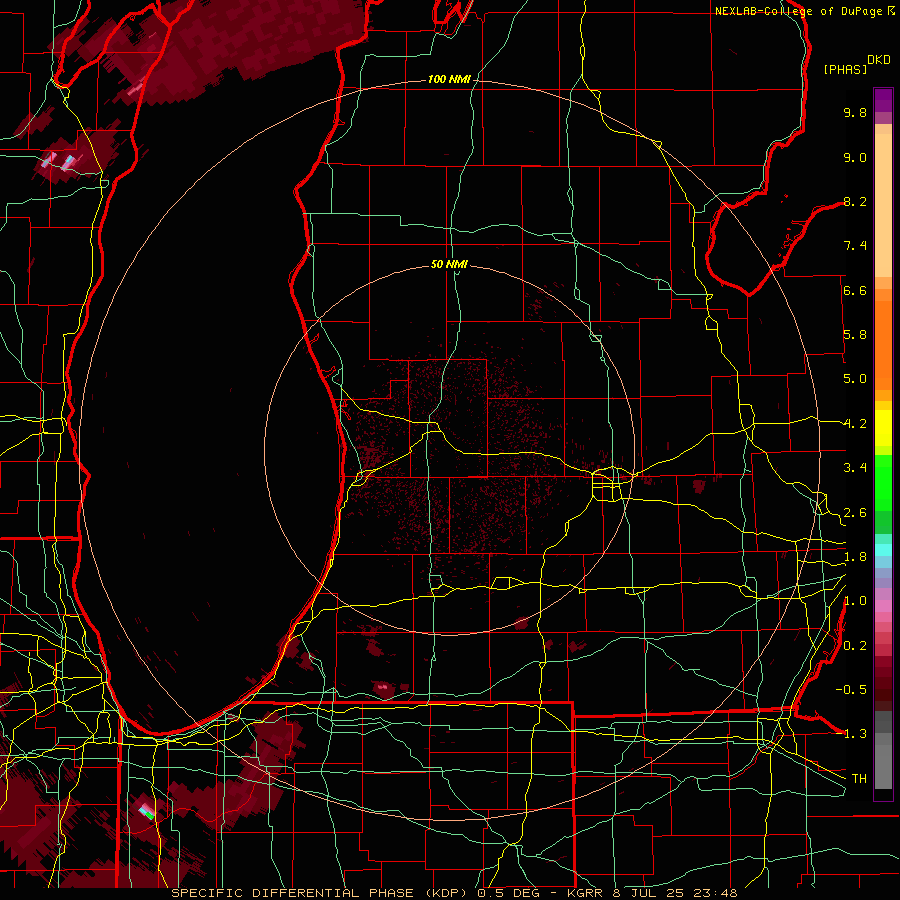Select the cyan segment of the color bar

[x=883, y=550]
